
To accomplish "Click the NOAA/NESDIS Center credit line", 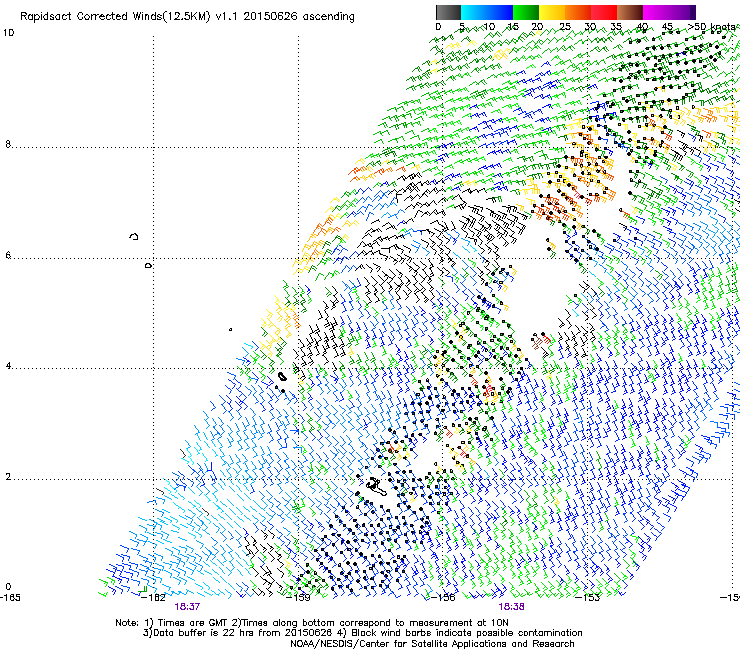I will pos(432,644).
